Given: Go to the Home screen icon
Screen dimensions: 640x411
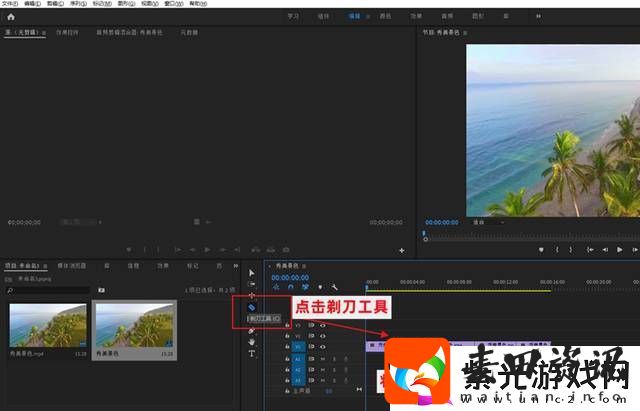Looking at the screenshot, I should point(11,17).
